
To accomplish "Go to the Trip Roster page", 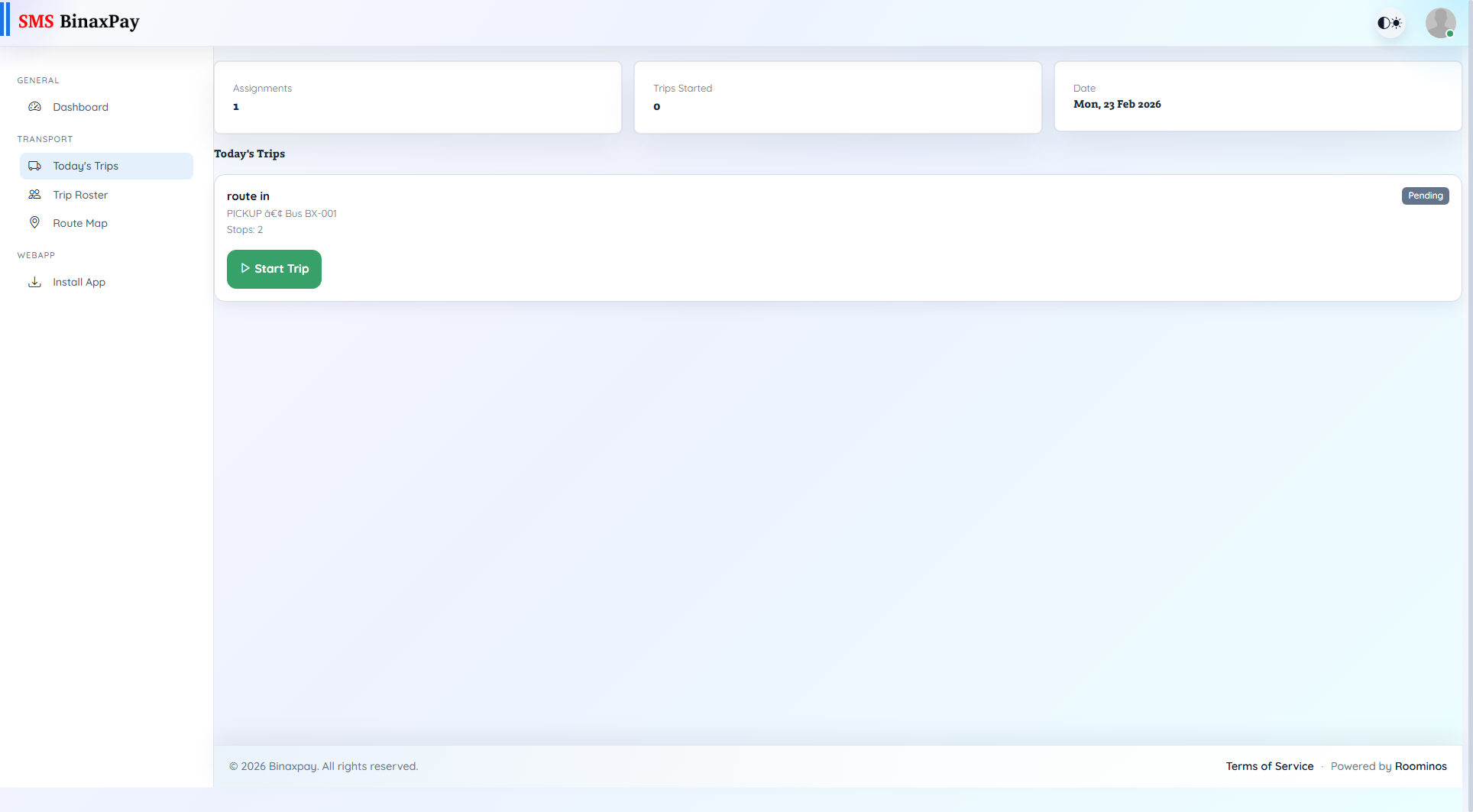I will point(80,195).
